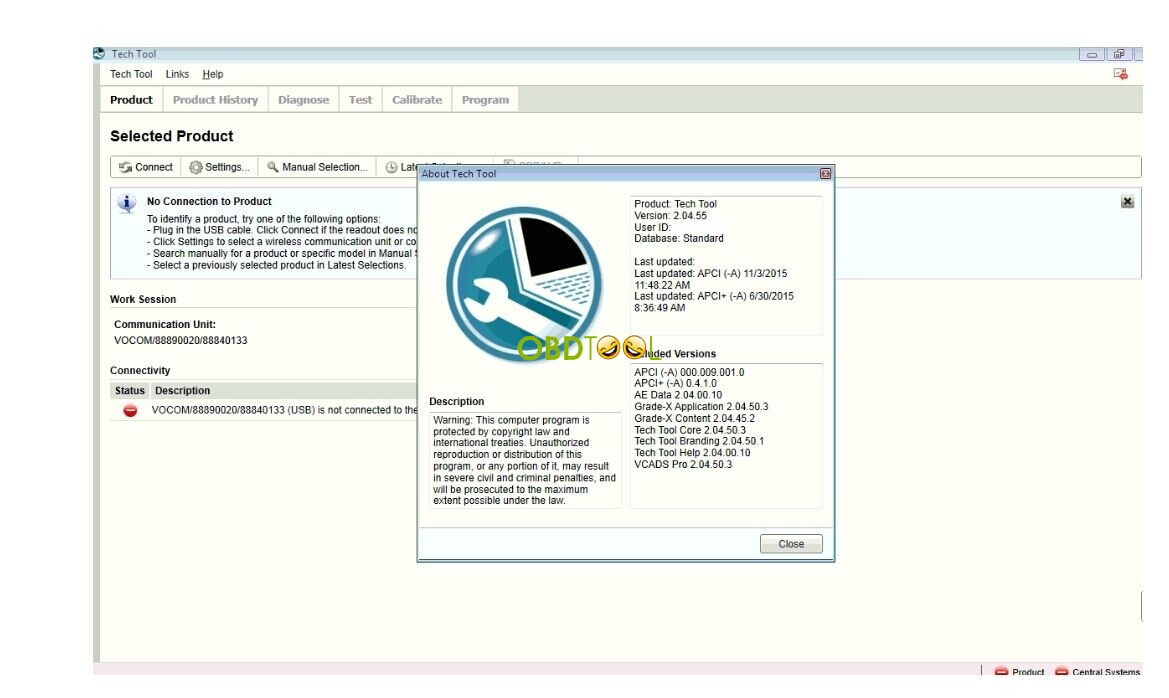The image size is (1169, 698).
Task: Select the Program tab
Action: click(484, 99)
